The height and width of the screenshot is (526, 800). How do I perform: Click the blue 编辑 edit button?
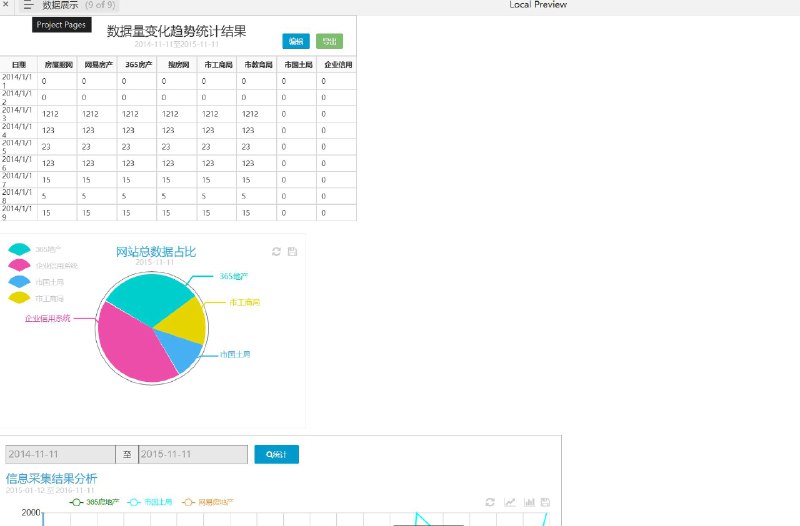click(x=296, y=41)
